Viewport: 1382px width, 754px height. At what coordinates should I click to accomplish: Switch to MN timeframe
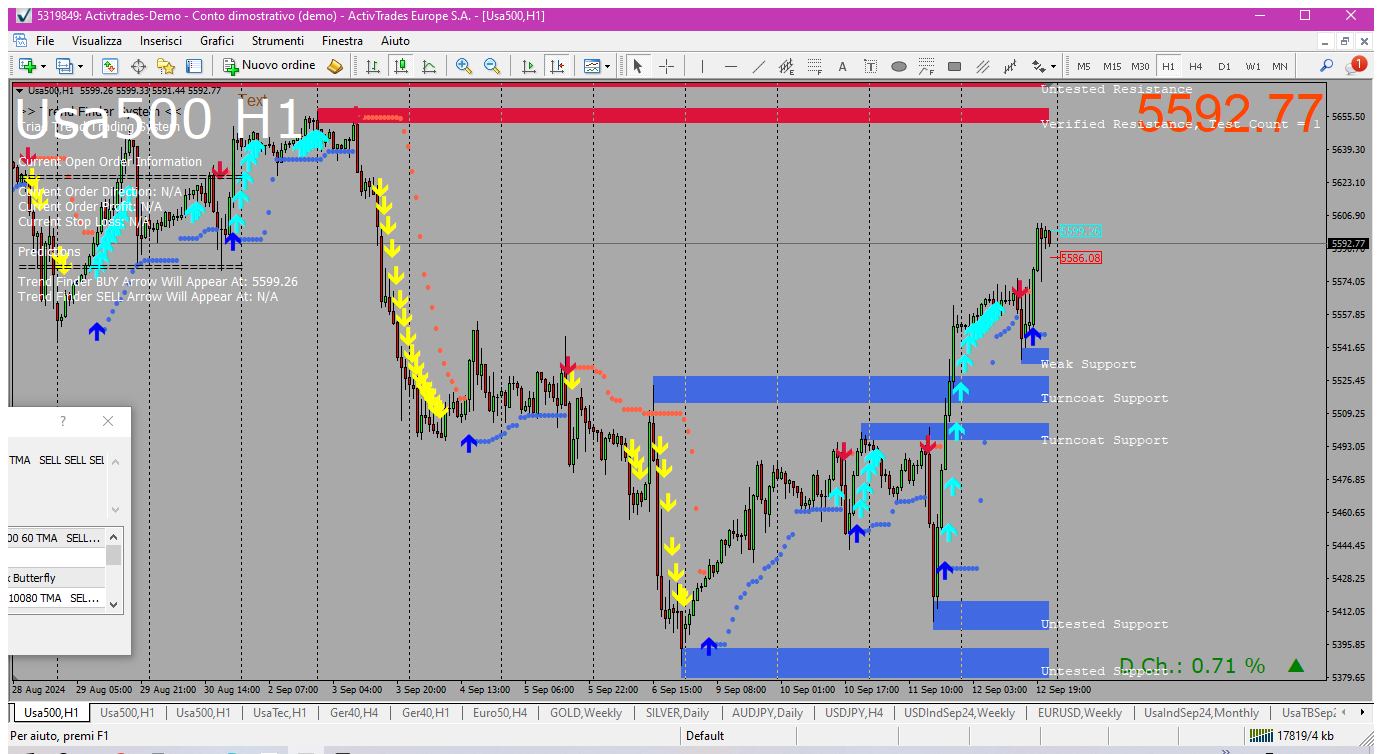click(1280, 66)
